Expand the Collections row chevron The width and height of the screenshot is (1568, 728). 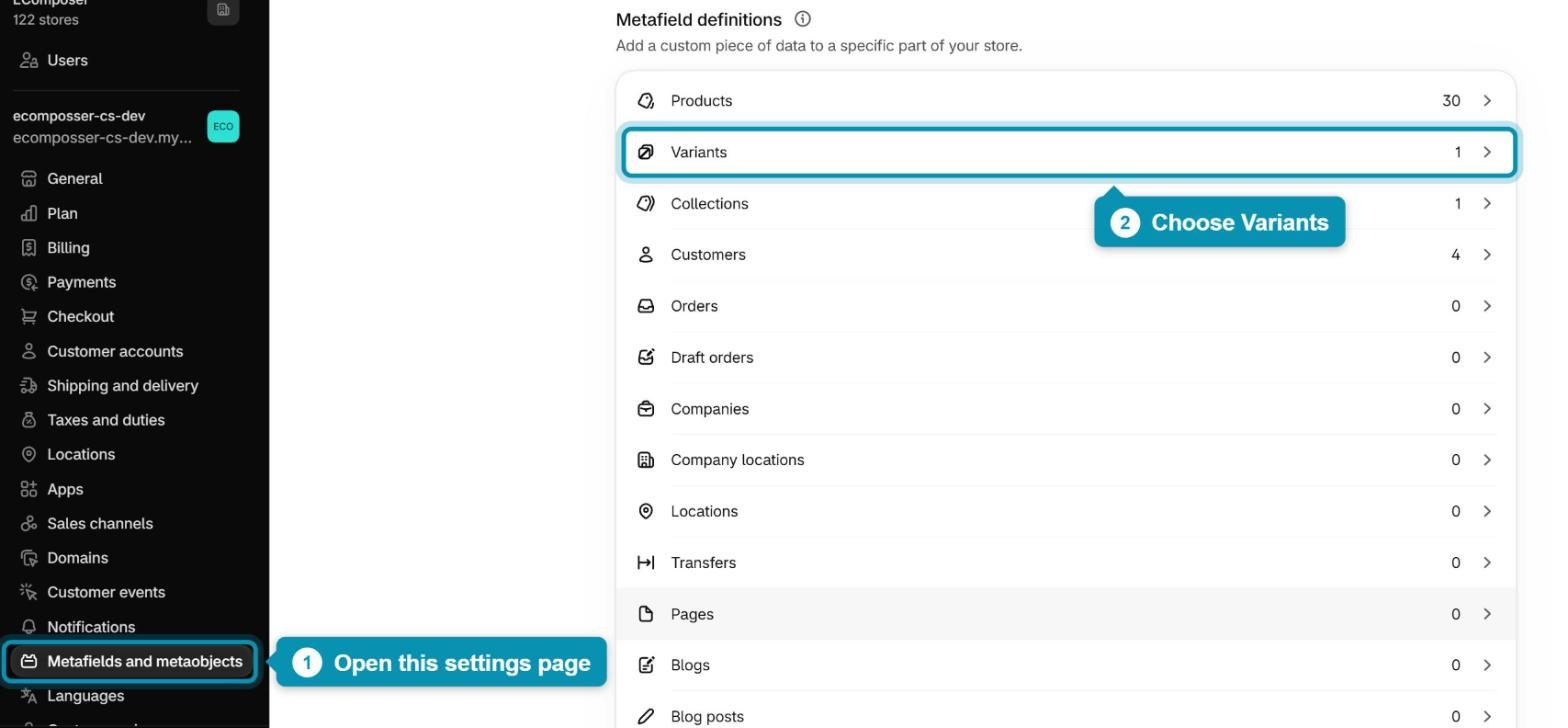coord(1487,203)
